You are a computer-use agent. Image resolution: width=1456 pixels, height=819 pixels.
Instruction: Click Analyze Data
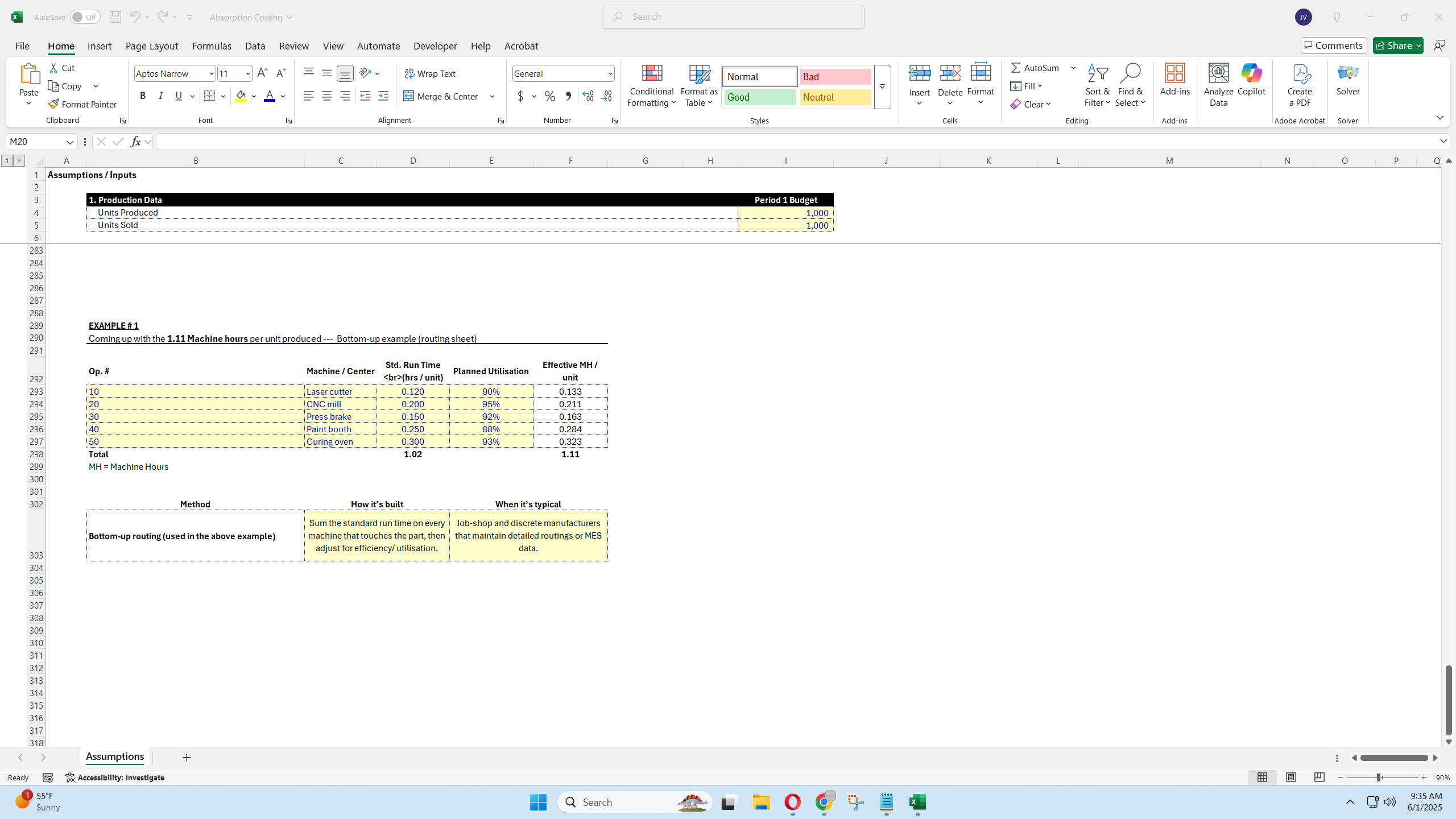click(1218, 84)
